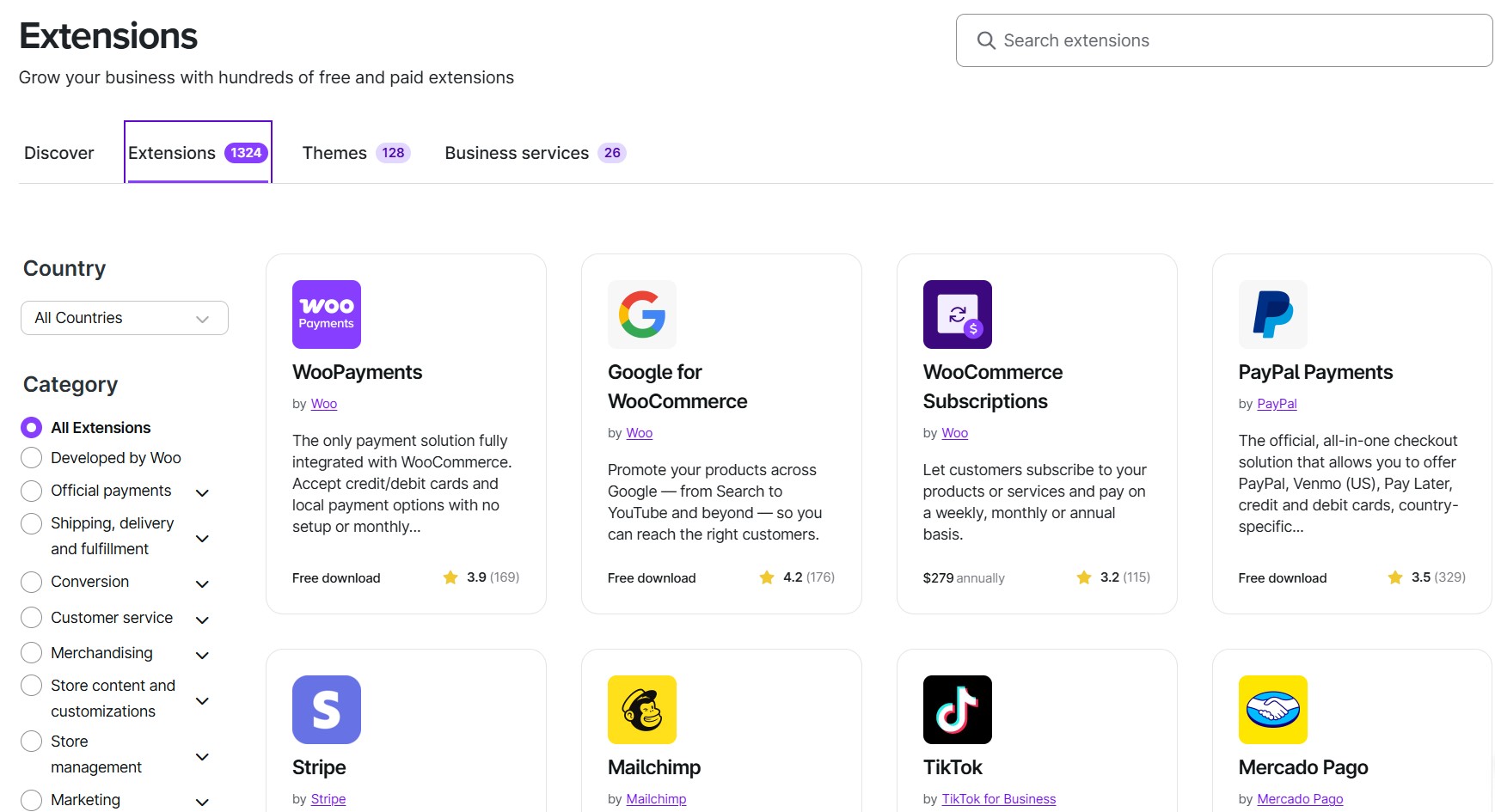The width and height of the screenshot is (1495, 812).
Task: Open the WooPayments title
Action: 358,372
